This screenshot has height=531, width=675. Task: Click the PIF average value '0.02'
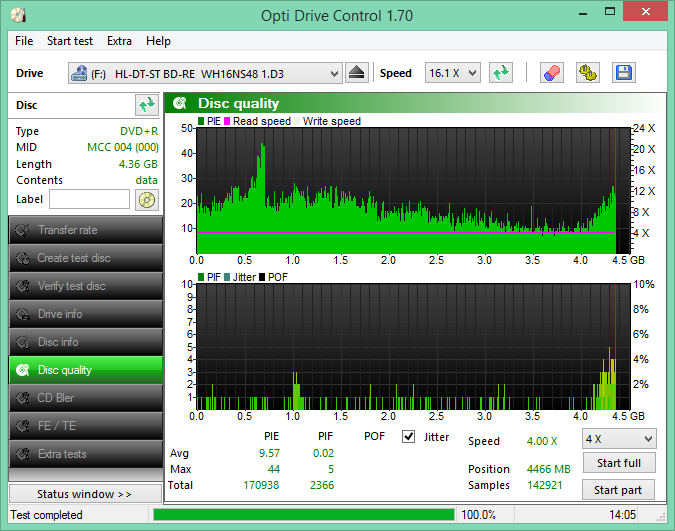point(323,453)
